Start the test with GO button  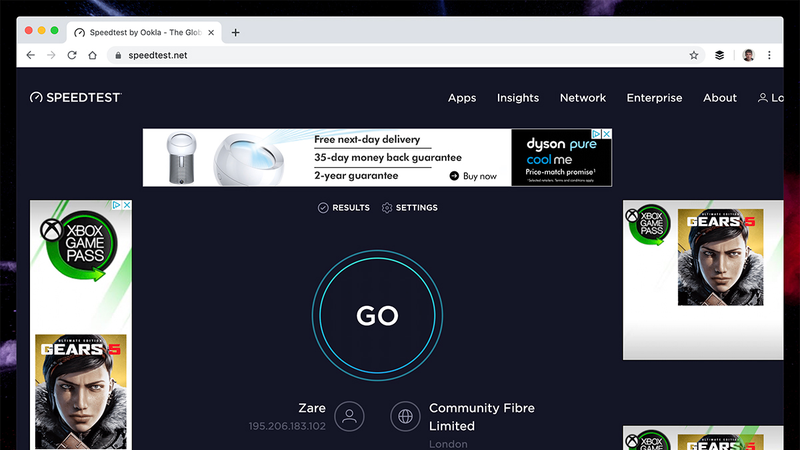(378, 315)
